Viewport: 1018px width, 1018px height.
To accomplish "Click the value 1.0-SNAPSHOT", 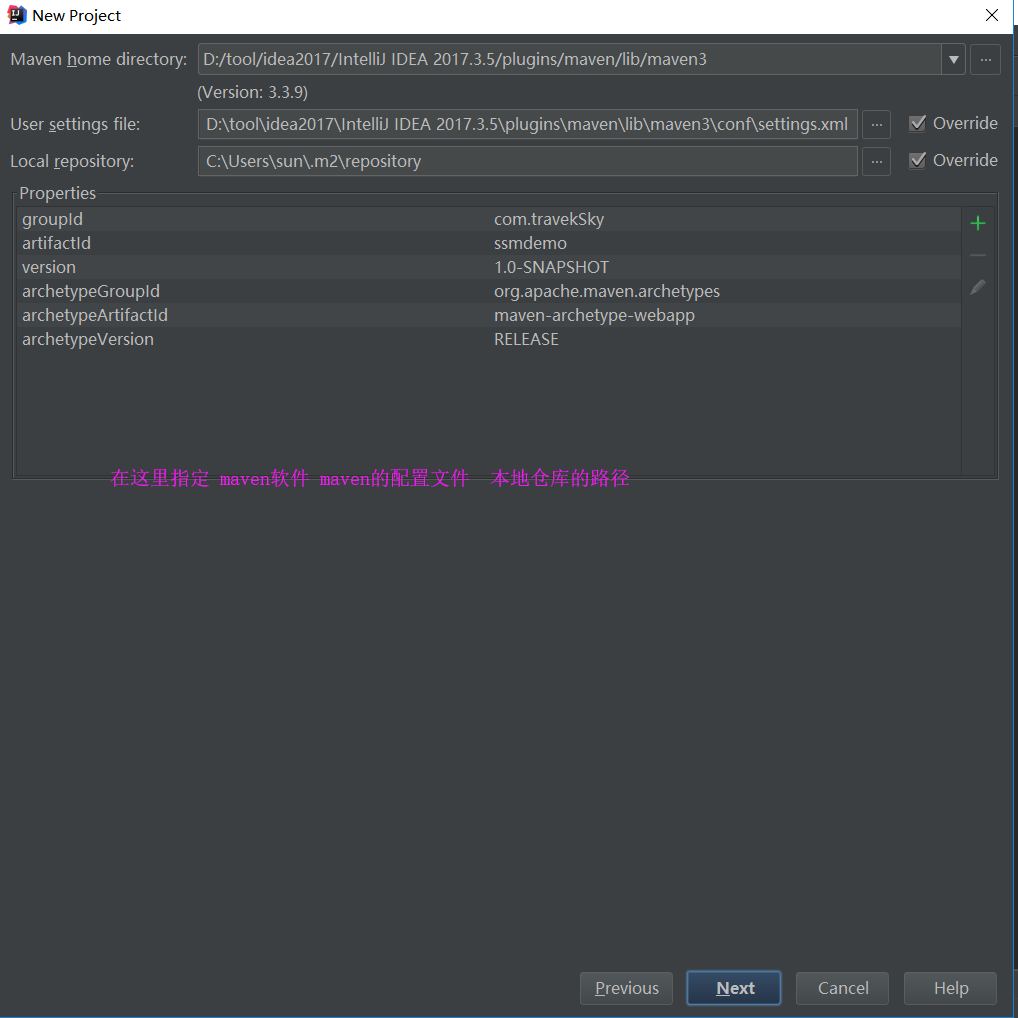I will pyautogui.click(x=551, y=267).
